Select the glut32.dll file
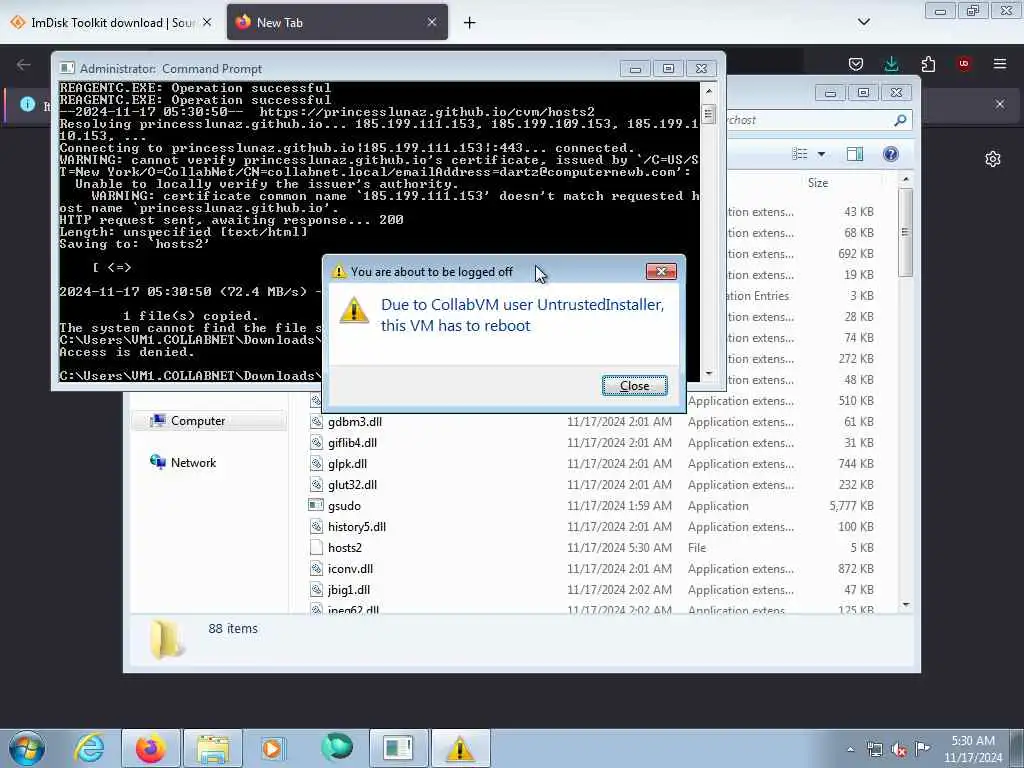Screen dimensions: 1024x768 (352, 485)
